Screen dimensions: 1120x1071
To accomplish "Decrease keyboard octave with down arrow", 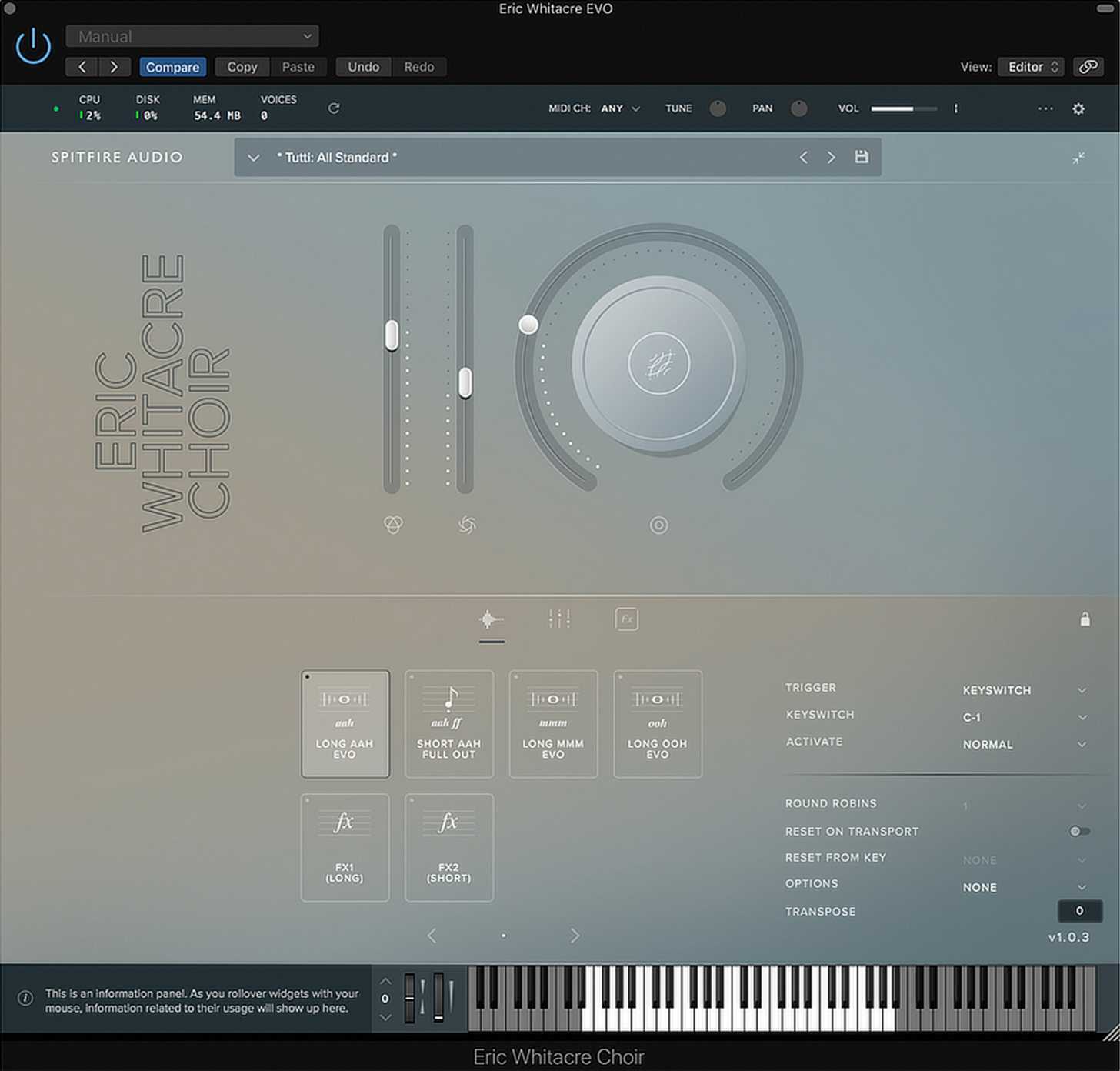I will (386, 1016).
